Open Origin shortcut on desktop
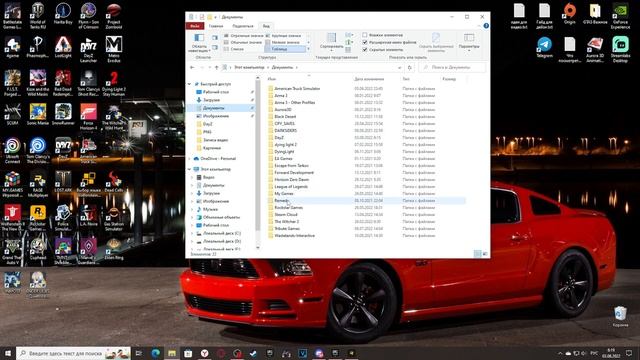640x360 pixels. pyautogui.click(x=569, y=13)
